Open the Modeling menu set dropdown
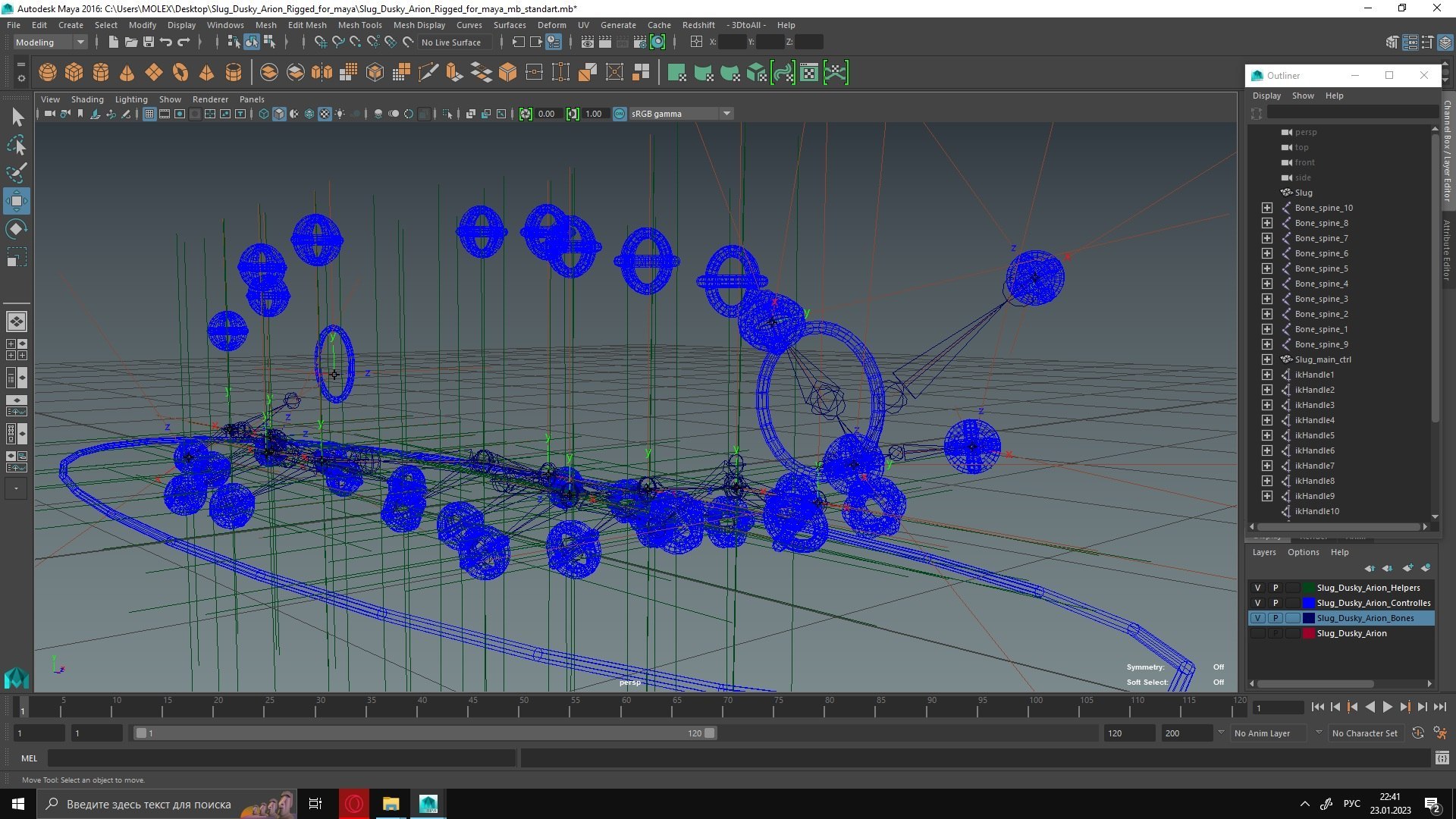Image resolution: width=1456 pixels, height=819 pixels. click(50, 42)
